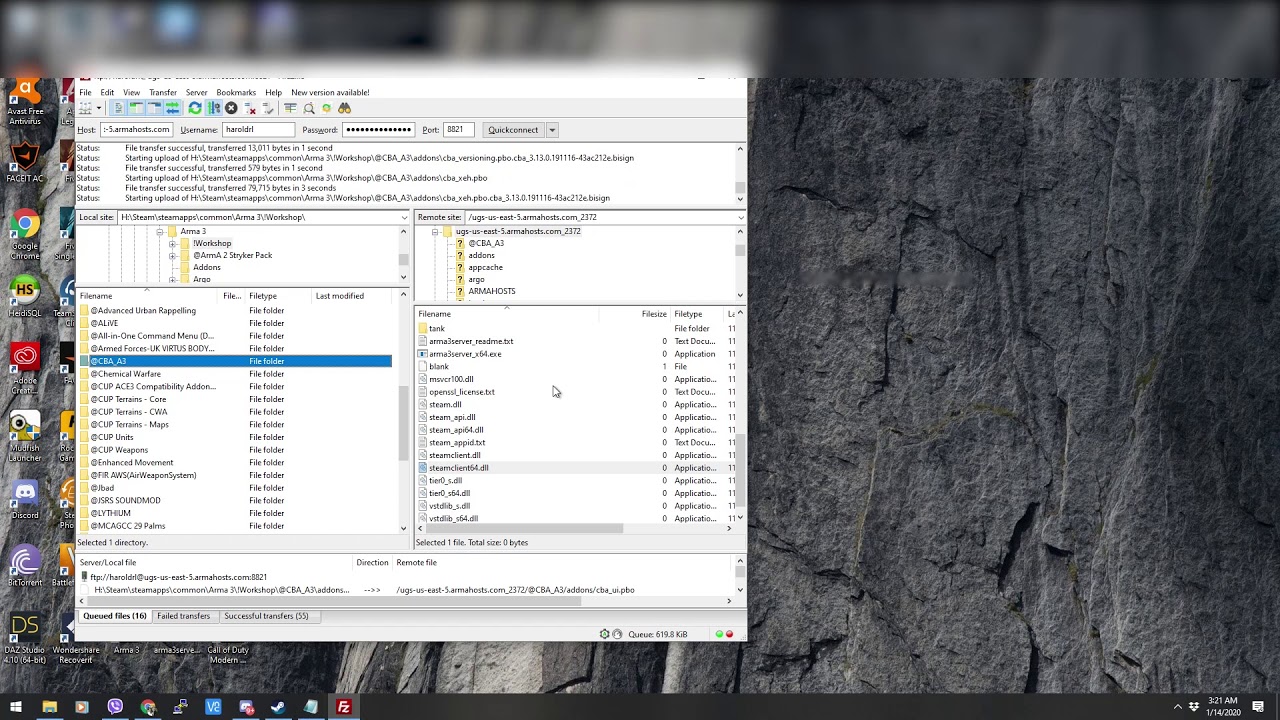Open Viber from the taskbar
The height and width of the screenshot is (720, 1280).
pos(115,708)
